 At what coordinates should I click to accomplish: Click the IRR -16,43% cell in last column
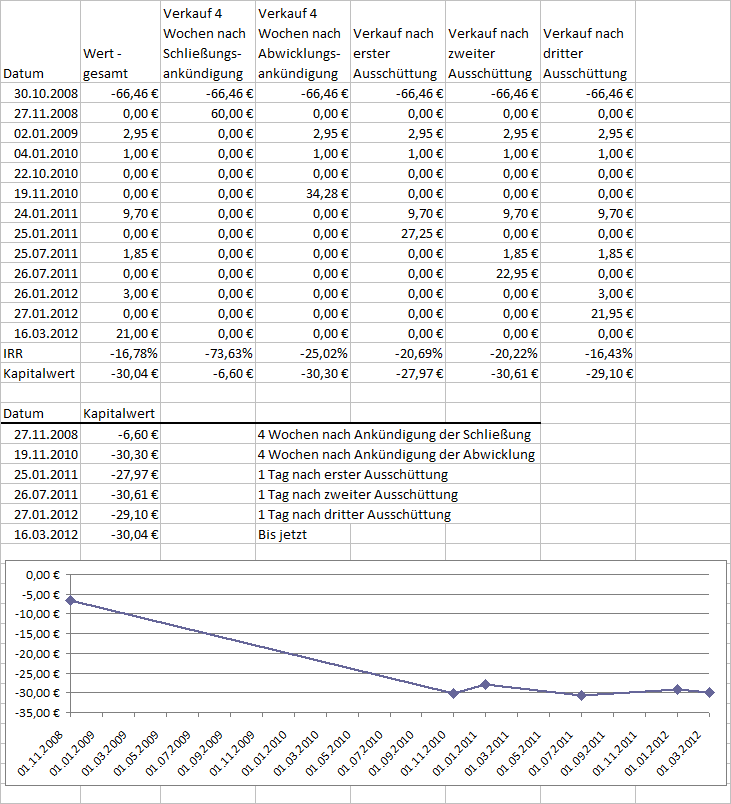pos(588,353)
